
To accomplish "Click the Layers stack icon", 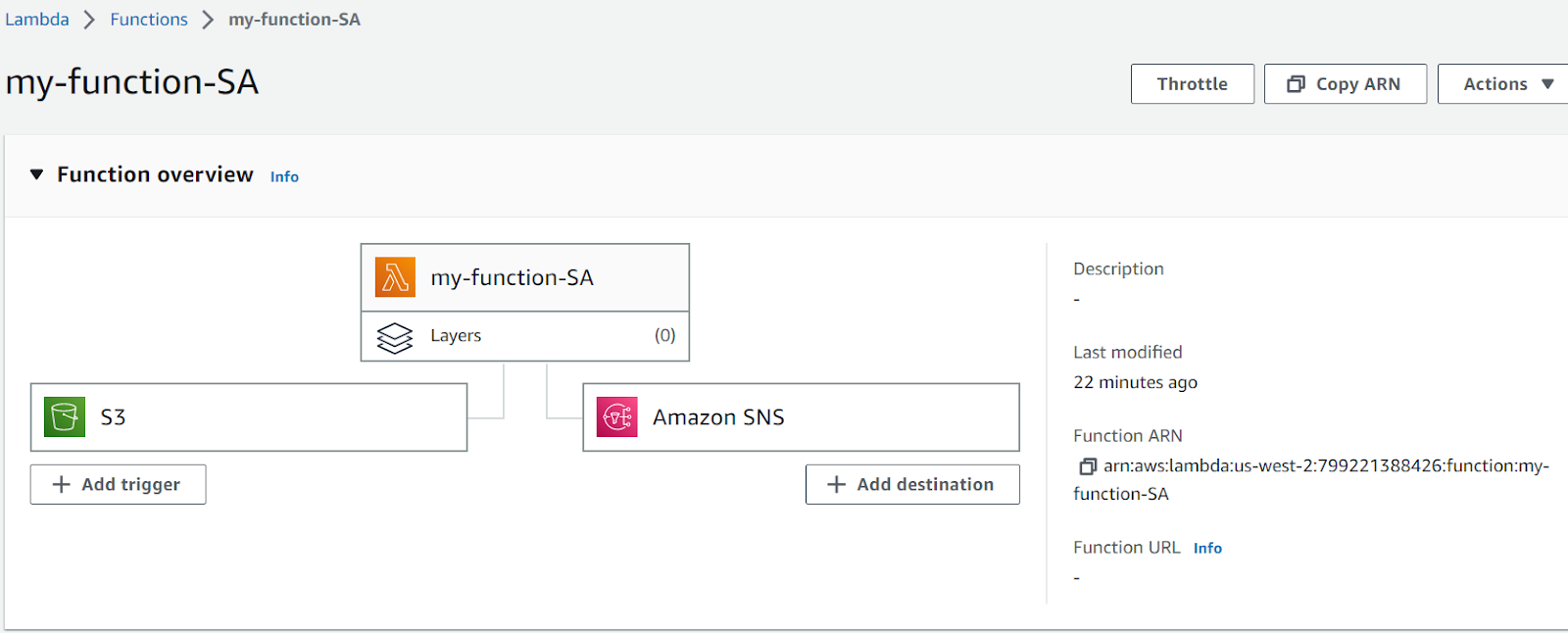I will tap(395, 337).
